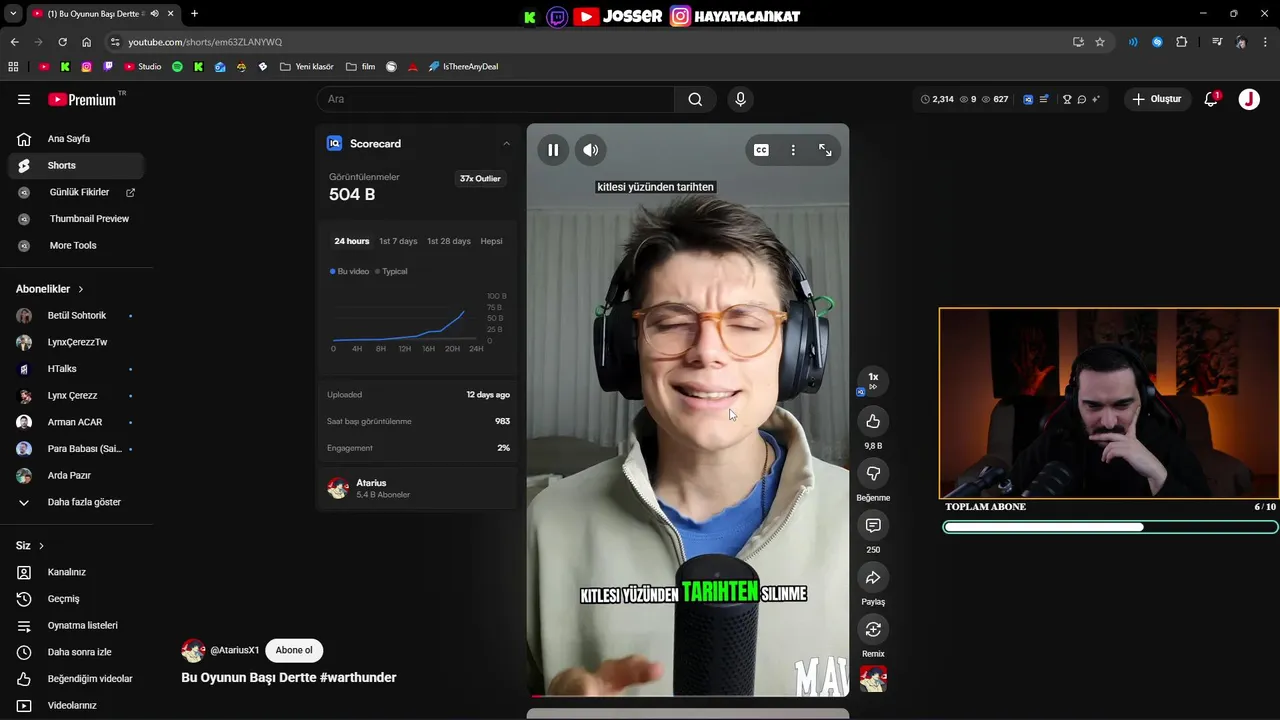Screen dimensions: 1280x720
Task: Open the Chrome three-dot menu
Action: [1266, 42]
